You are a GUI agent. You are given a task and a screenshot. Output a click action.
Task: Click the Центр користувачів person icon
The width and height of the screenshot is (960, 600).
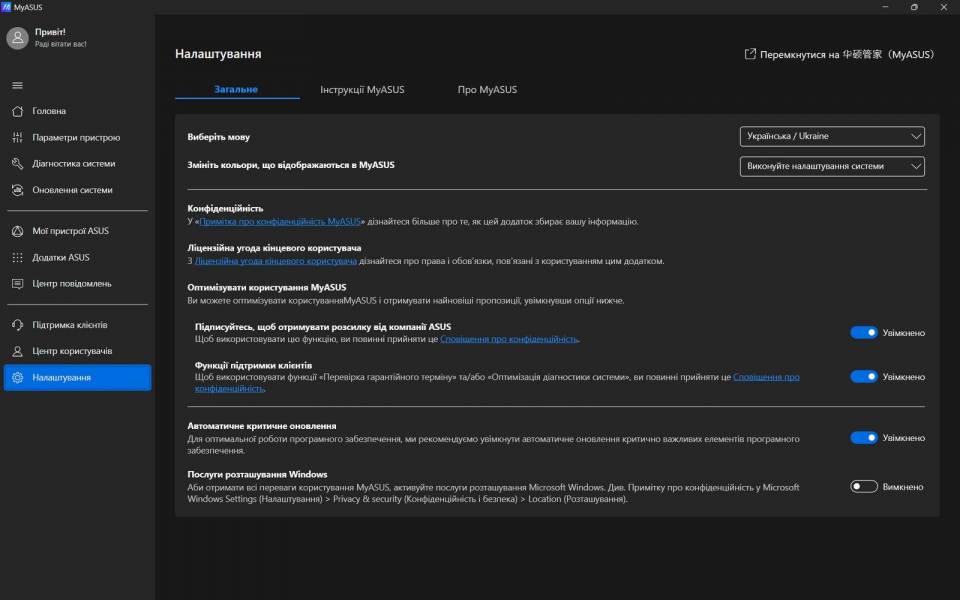(x=17, y=351)
